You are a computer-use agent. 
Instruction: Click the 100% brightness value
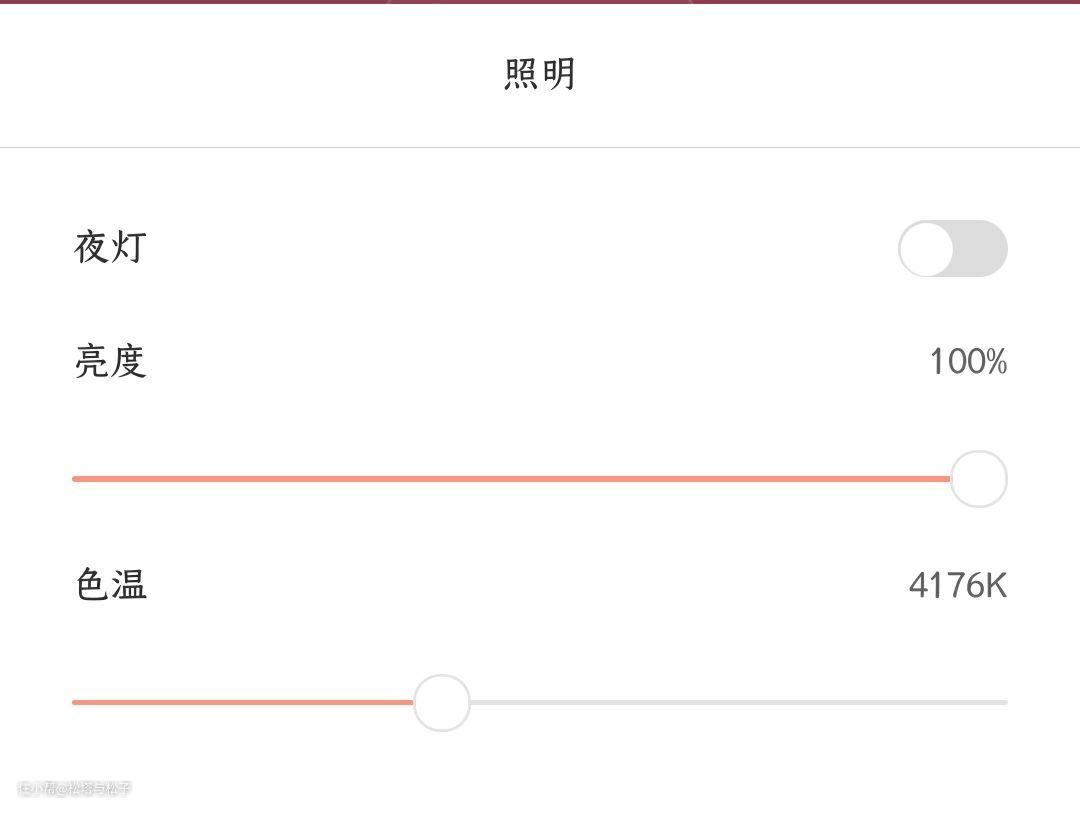pos(967,361)
